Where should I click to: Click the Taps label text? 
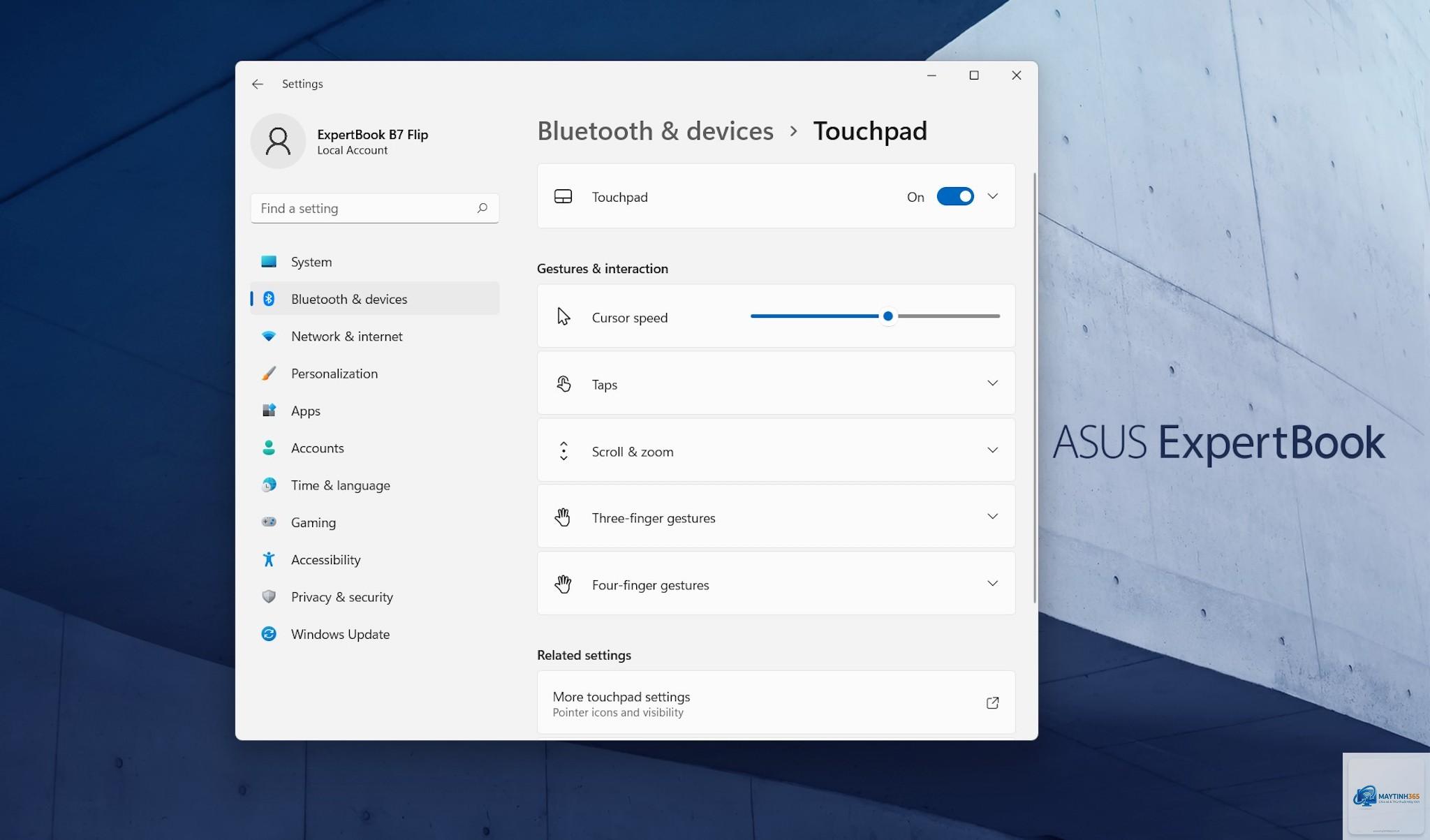coord(604,385)
